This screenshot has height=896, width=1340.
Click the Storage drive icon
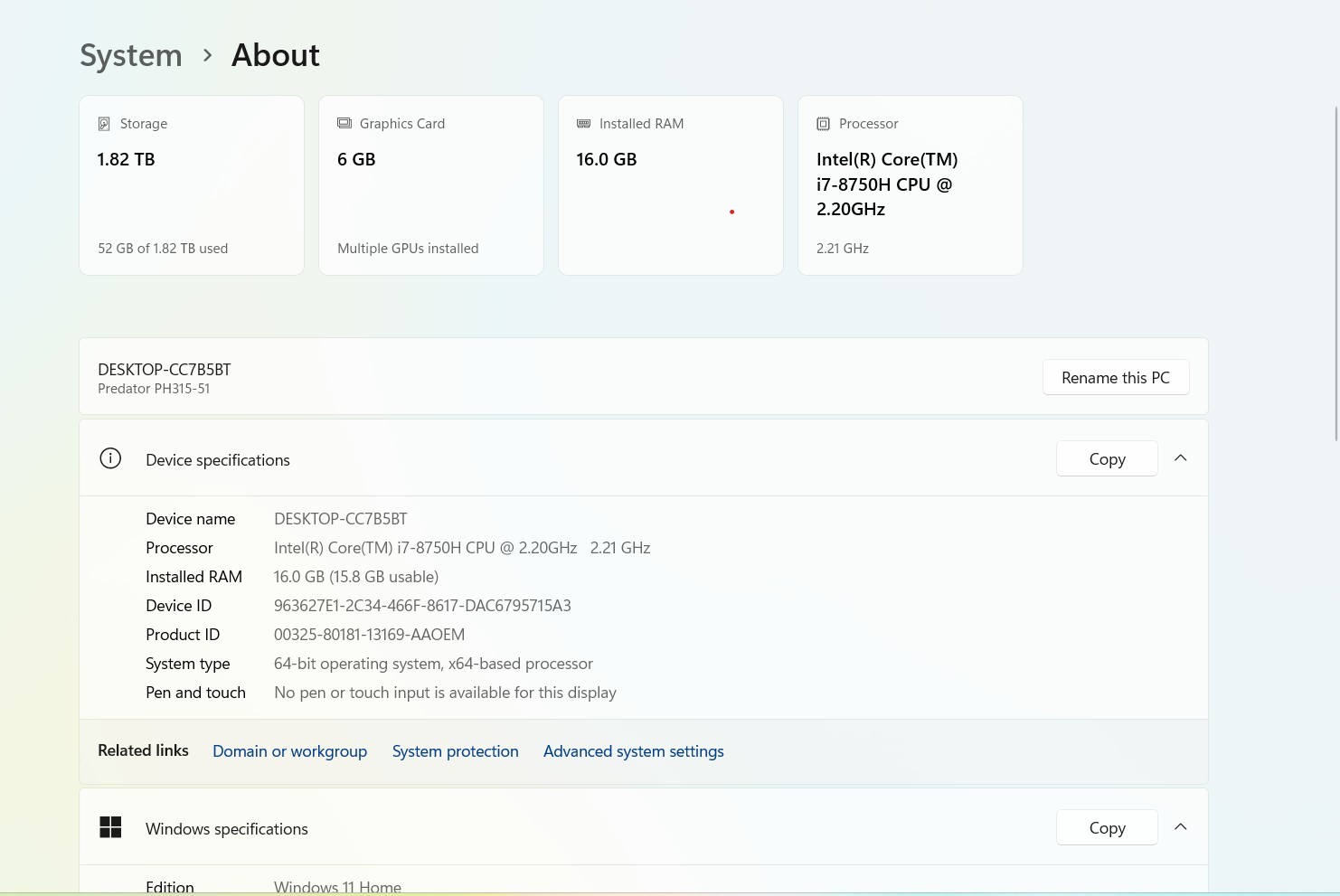point(104,124)
